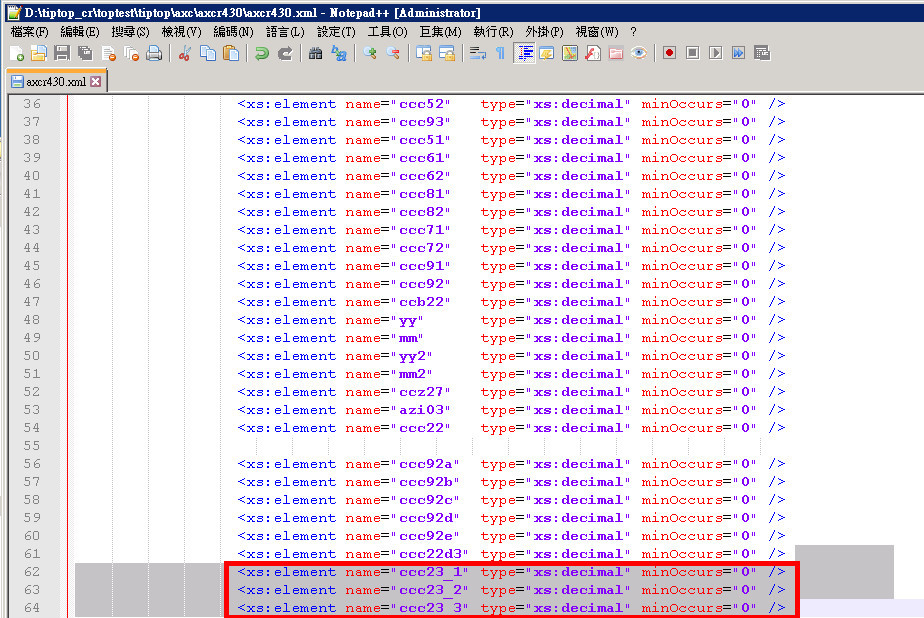Click the Folder as Workspace icon
924x618 pixels.
click(616, 54)
